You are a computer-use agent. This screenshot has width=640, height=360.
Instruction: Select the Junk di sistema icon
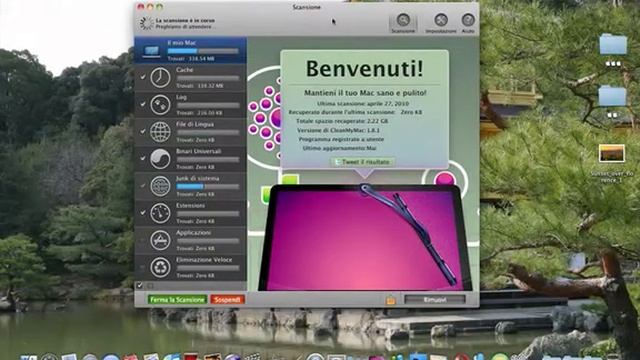(x=160, y=186)
